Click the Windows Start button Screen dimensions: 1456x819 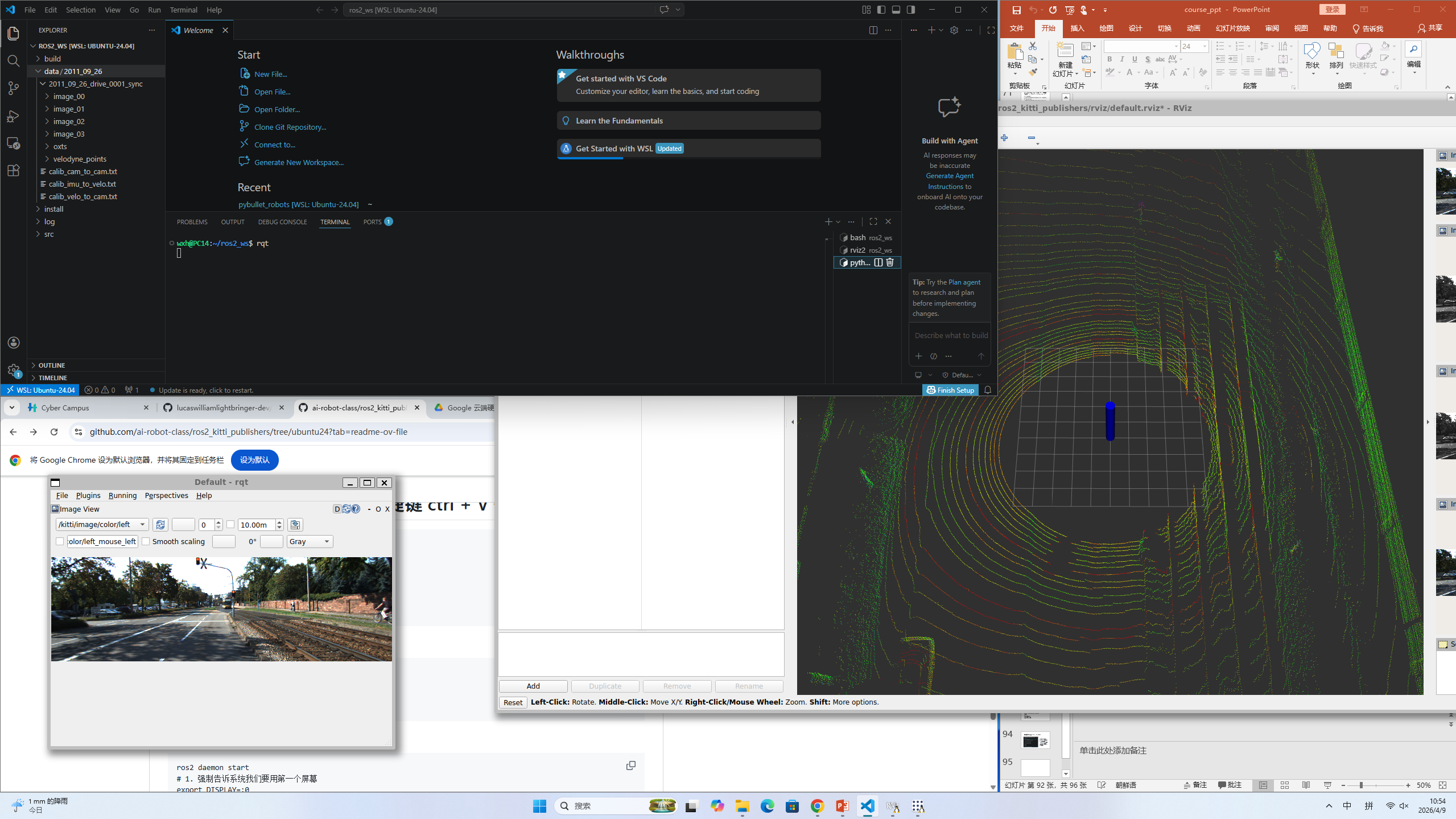point(539,806)
